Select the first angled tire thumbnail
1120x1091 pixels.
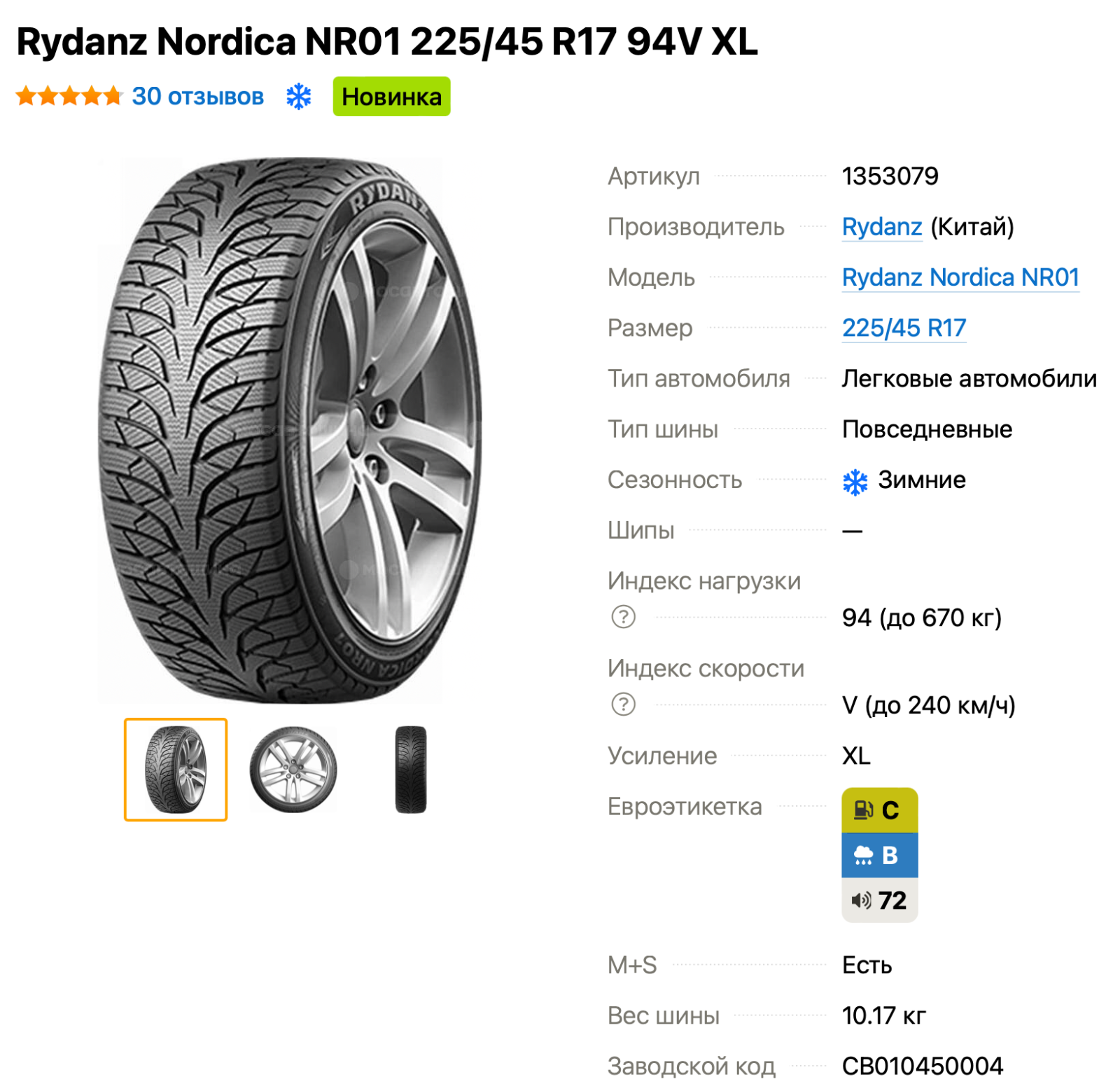176,769
